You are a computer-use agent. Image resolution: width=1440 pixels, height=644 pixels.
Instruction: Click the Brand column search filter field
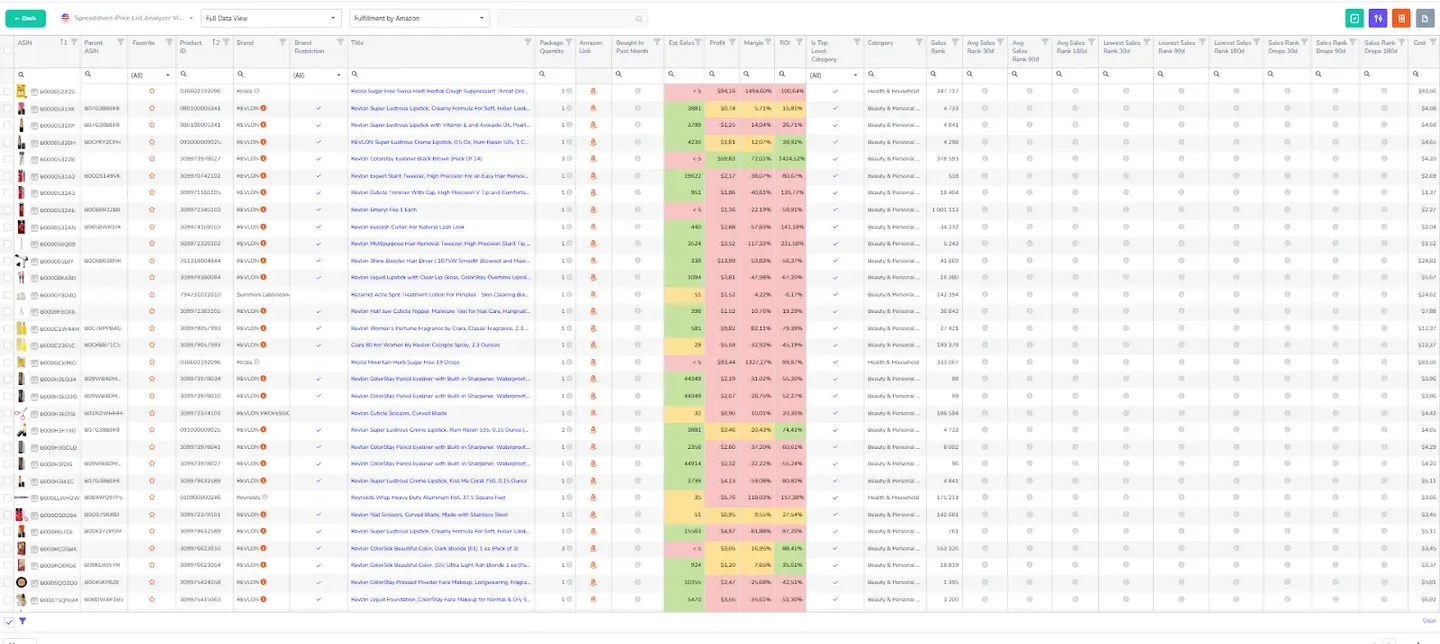261,75
